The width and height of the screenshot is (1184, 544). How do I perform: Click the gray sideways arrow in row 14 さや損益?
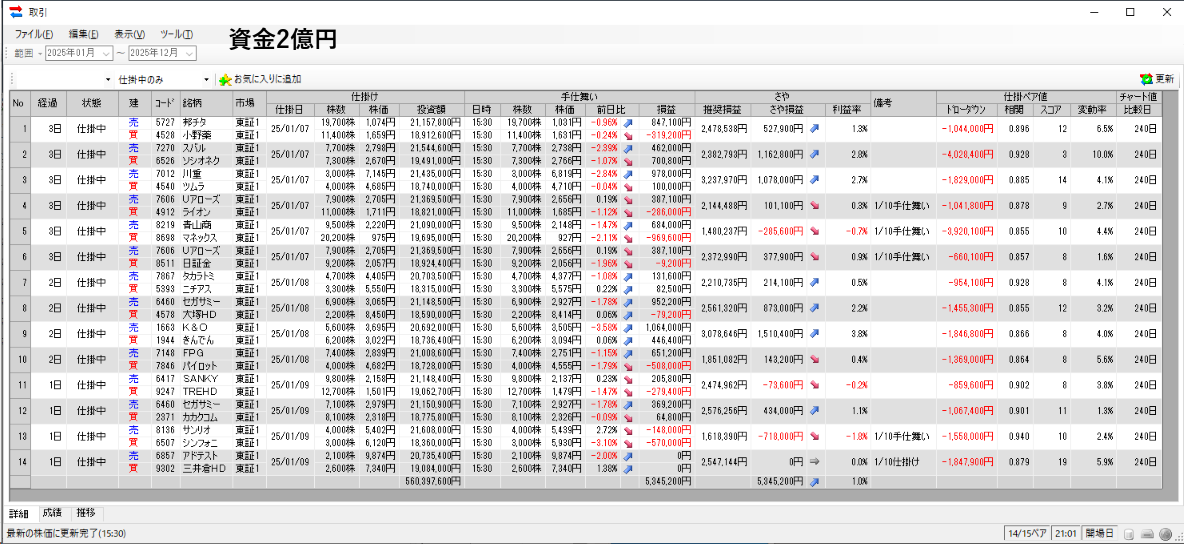[815, 462]
